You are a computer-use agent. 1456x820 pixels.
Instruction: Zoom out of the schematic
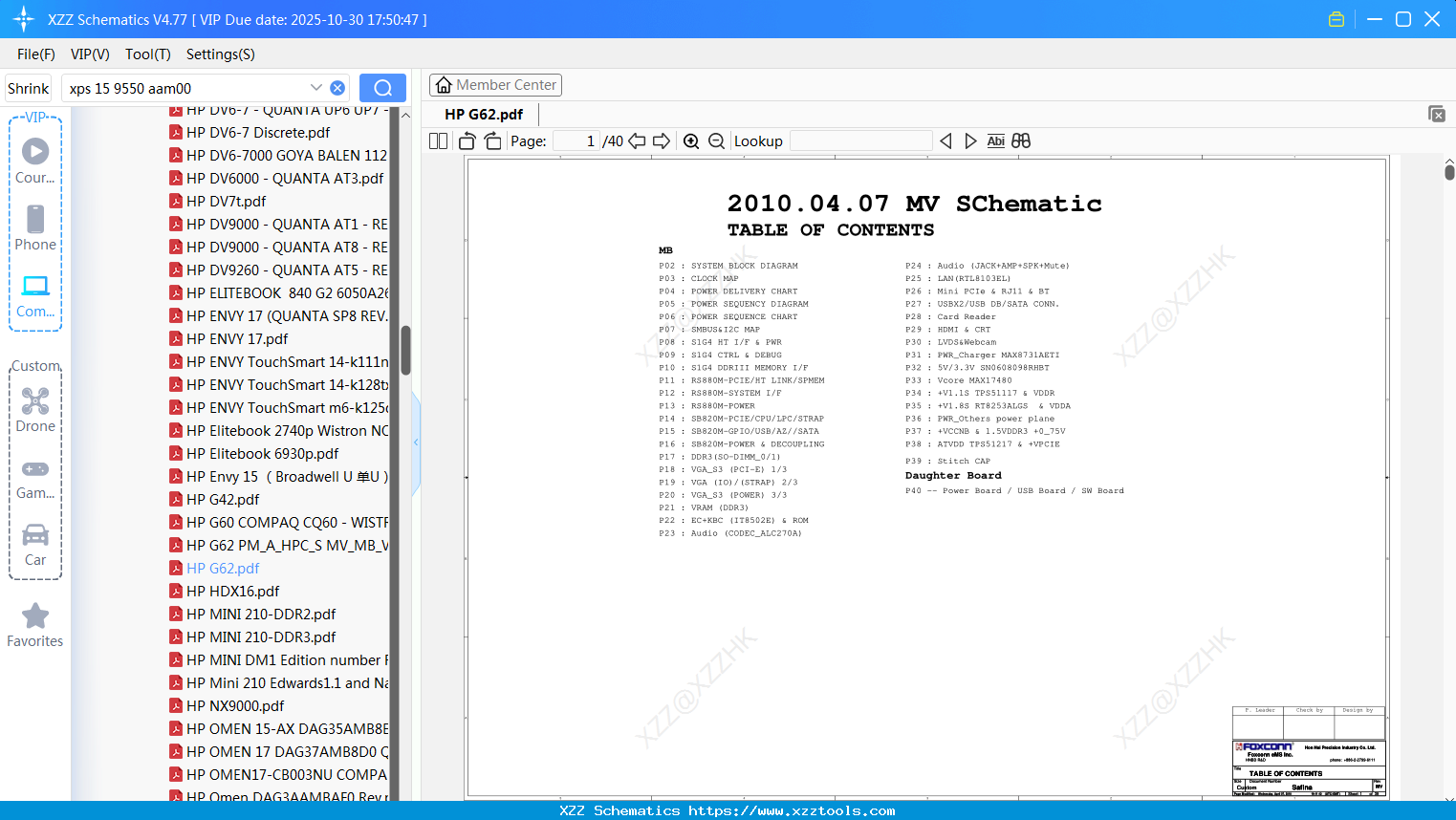point(717,140)
